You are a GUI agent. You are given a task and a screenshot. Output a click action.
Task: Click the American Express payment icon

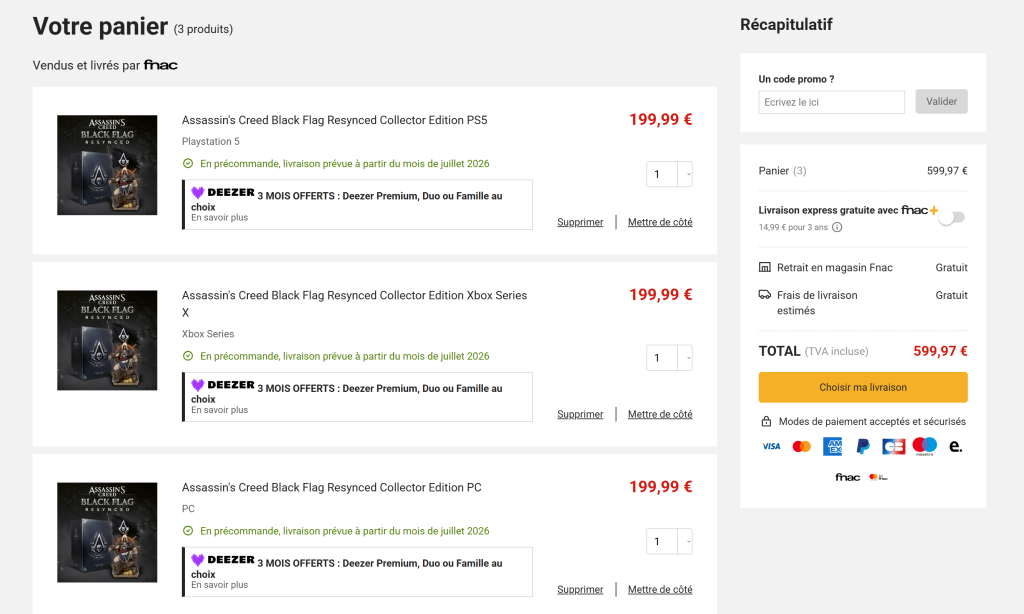[833, 446]
